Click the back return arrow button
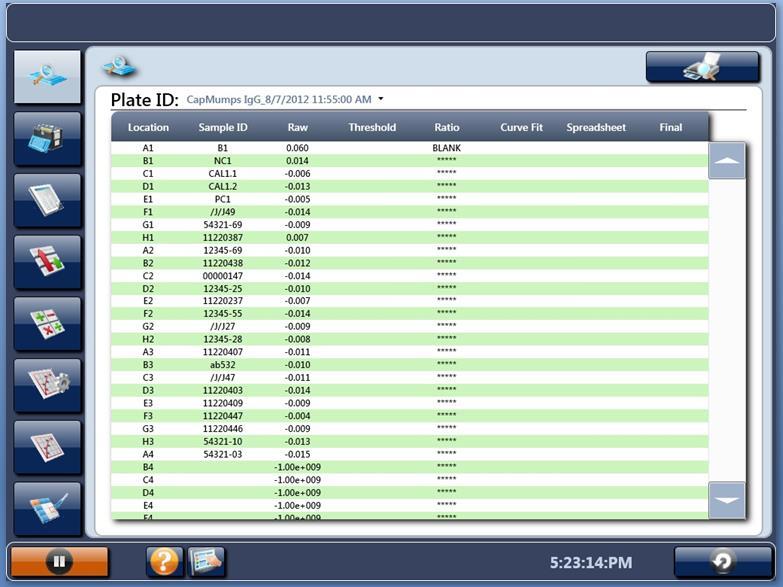Image resolution: width=783 pixels, height=587 pixels. point(722,562)
